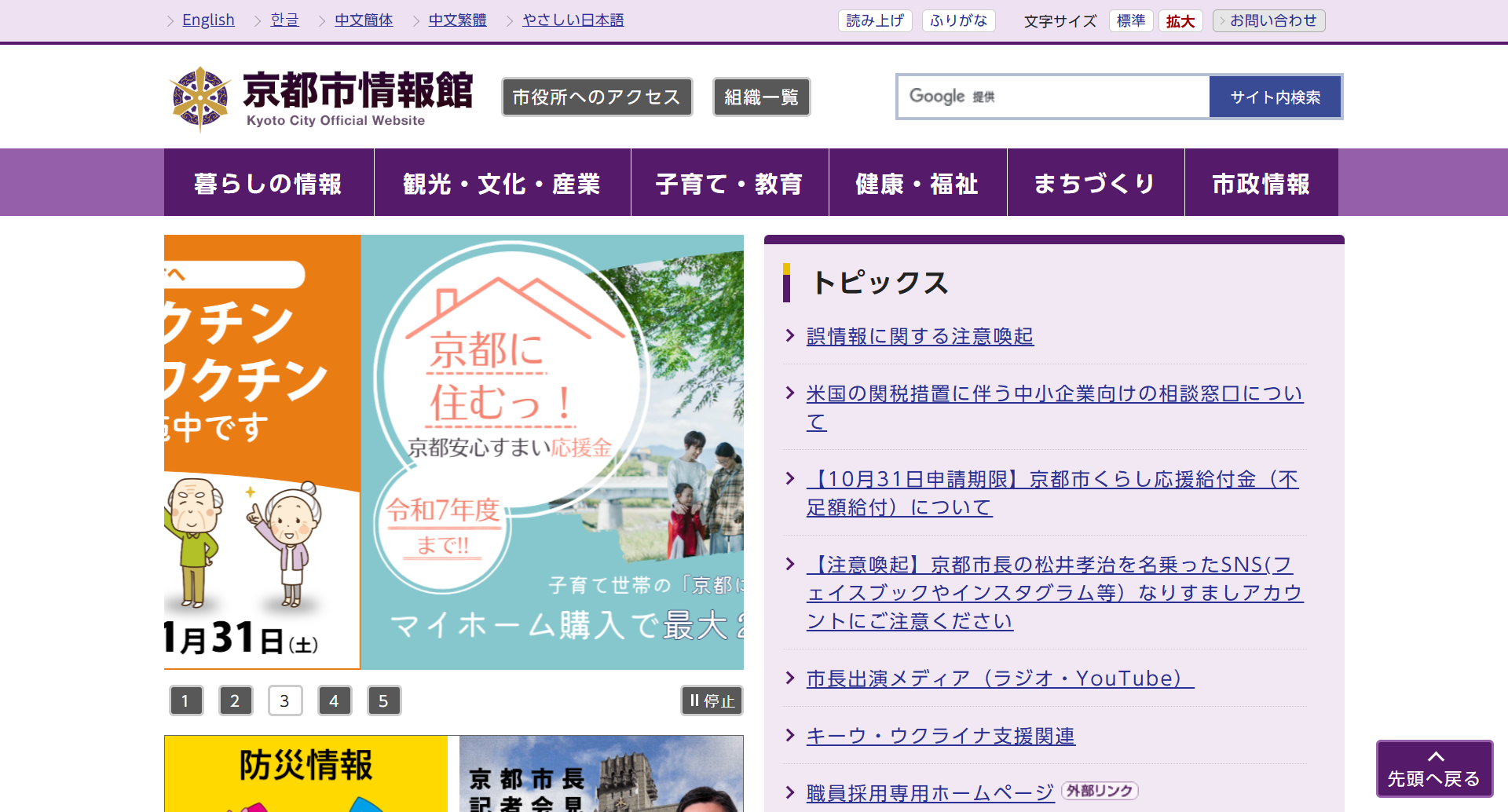Open the 防災情報 yellow banner
The width and height of the screenshot is (1508, 812).
[x=306, y=773]
